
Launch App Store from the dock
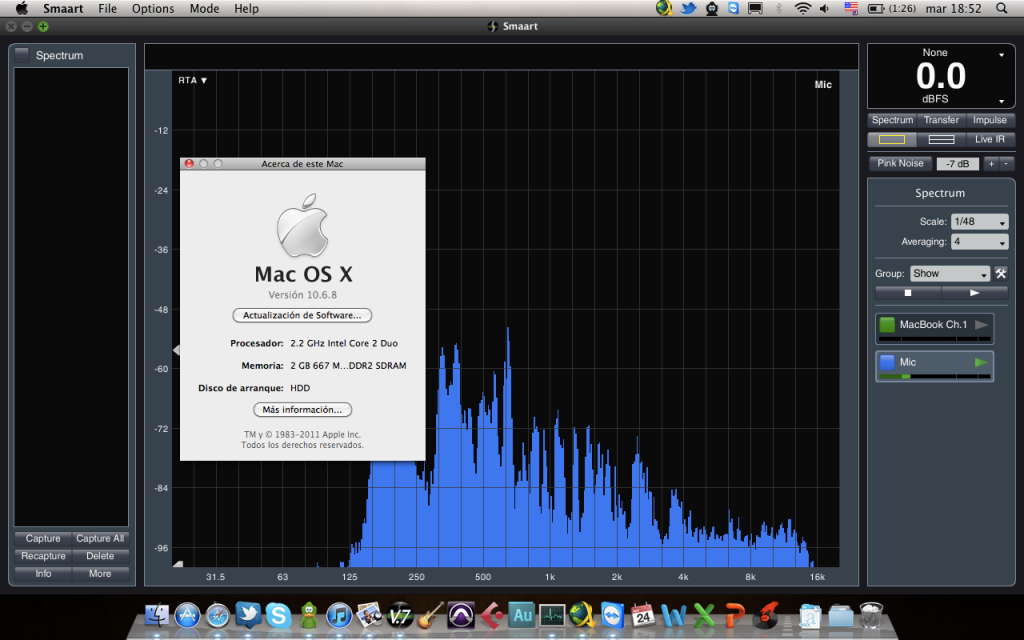pyautogui.click(x=187, y=615)
